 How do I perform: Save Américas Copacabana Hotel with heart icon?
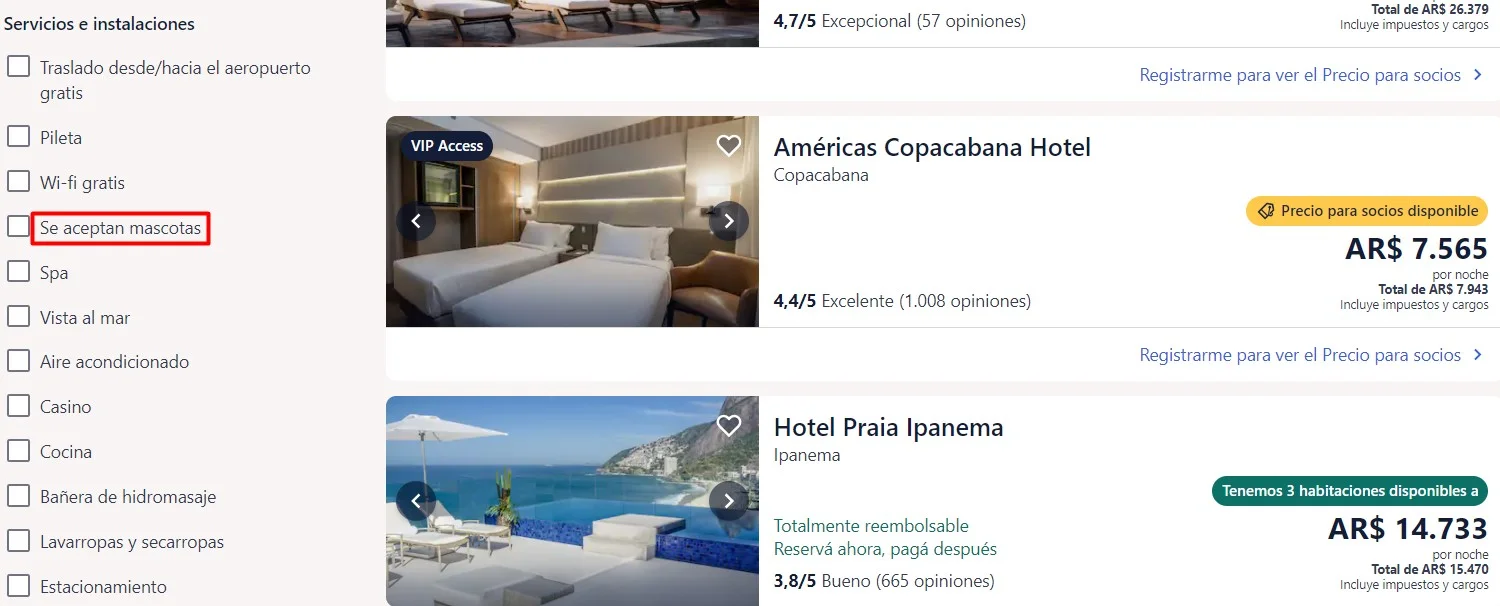(x=729, y=146)
